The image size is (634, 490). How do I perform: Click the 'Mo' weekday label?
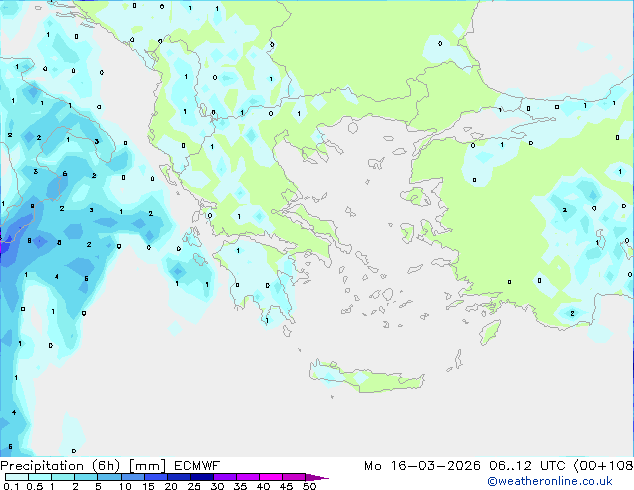point(372,466)
